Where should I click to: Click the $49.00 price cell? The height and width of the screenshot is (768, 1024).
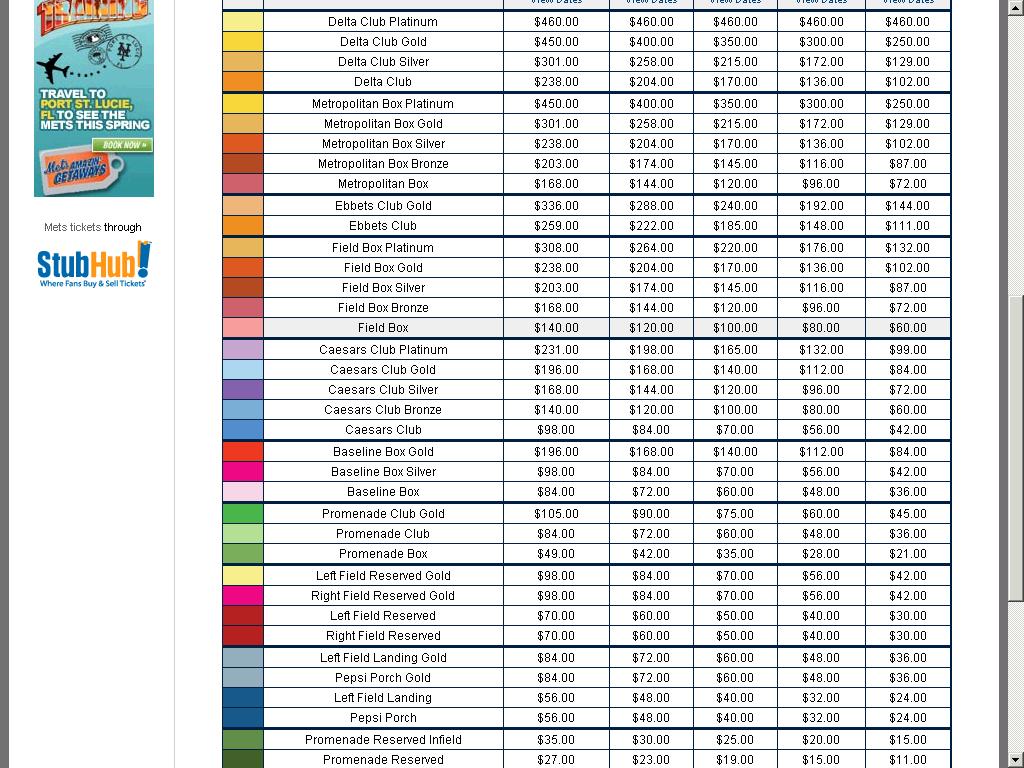coord(556,554)
